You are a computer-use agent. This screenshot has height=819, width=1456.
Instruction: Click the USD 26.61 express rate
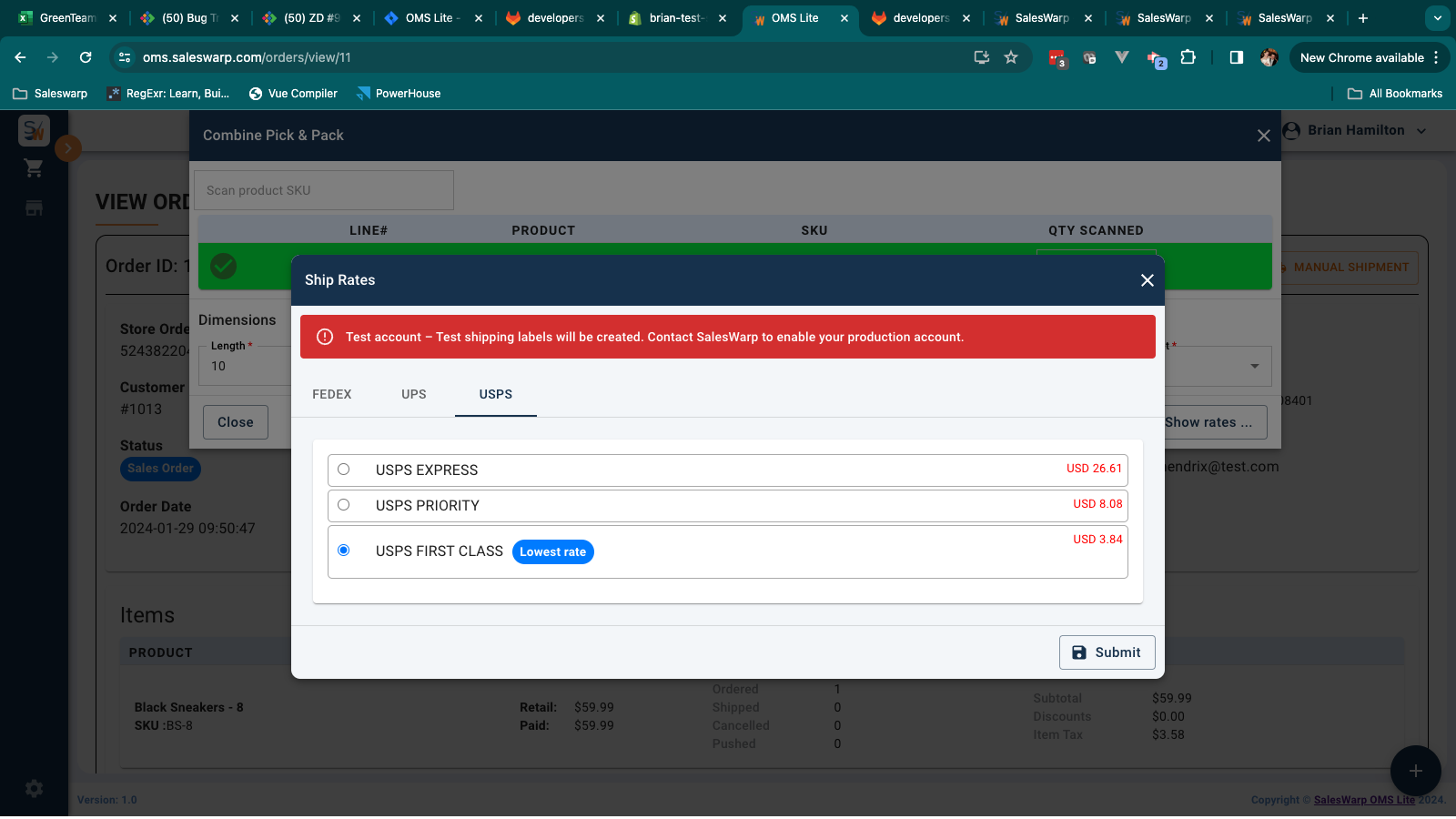click(x=1095, y=469)
